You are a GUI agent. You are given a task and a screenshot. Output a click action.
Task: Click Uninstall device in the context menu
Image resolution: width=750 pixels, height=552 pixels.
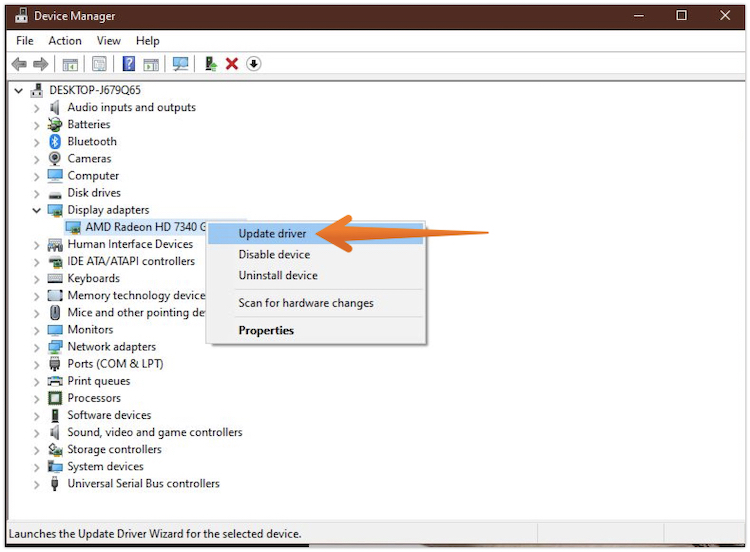(277, 276)
